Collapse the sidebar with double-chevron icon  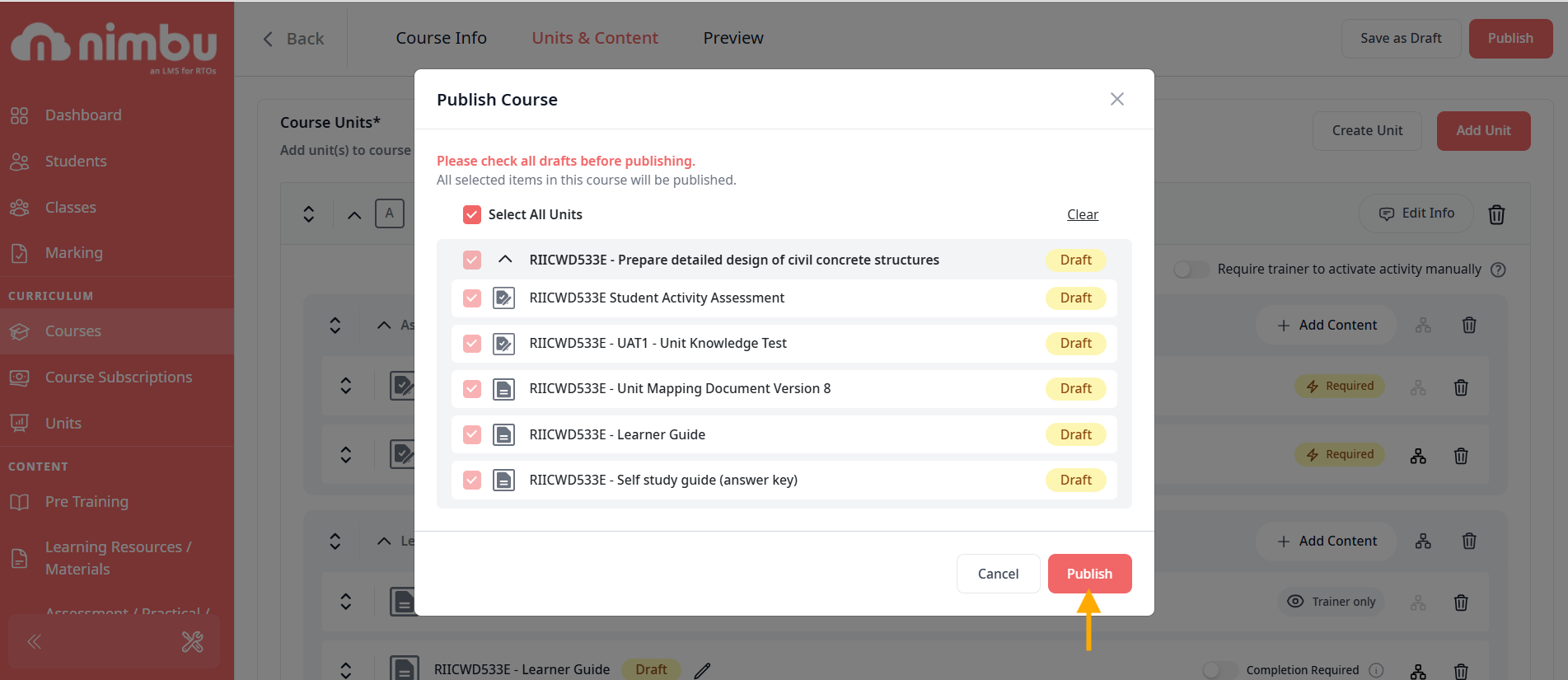click(x=35, y=642)
